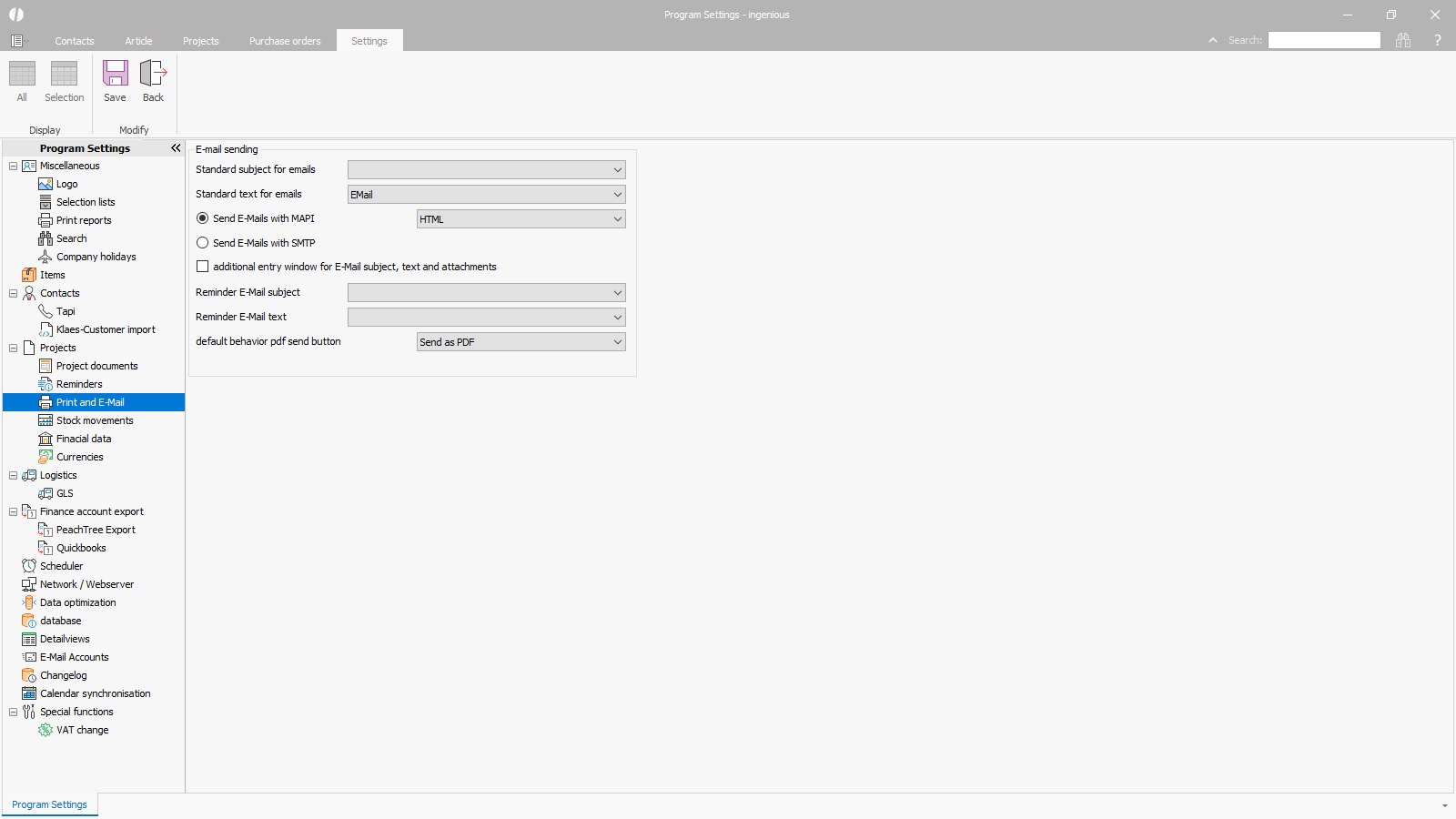Click the Selection display icon

[64, 74]
